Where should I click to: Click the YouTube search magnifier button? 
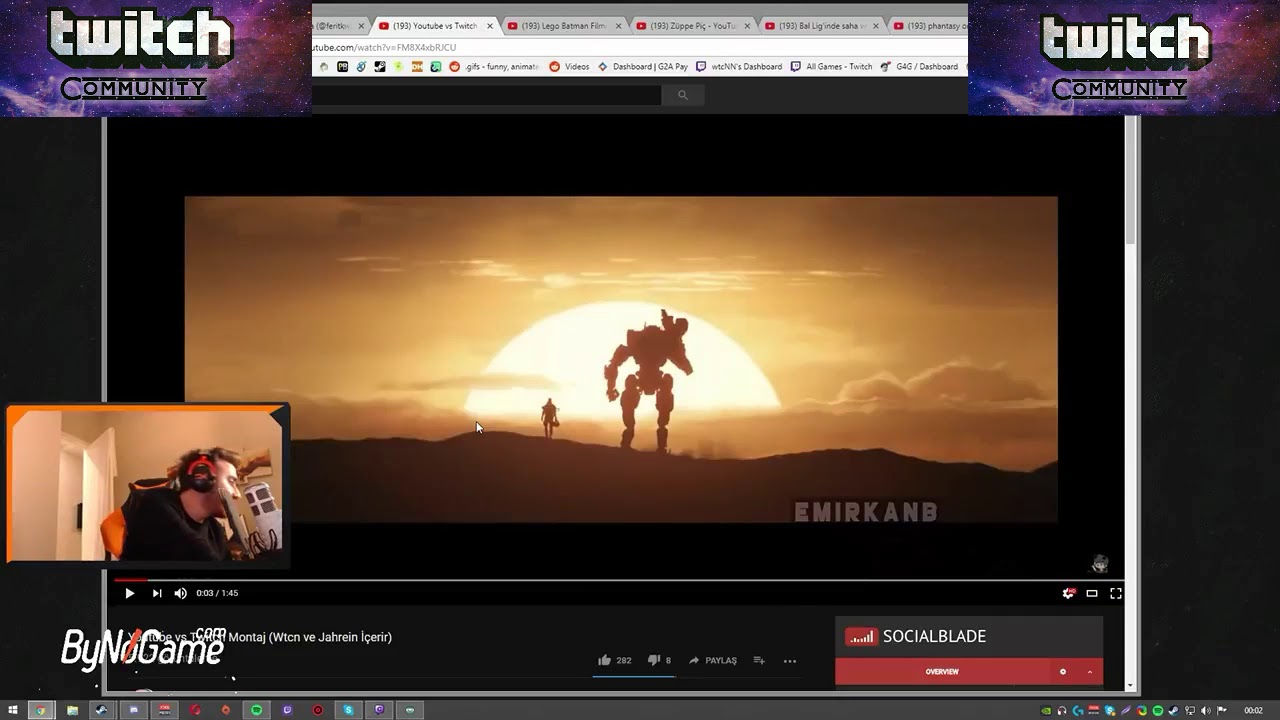683,95
